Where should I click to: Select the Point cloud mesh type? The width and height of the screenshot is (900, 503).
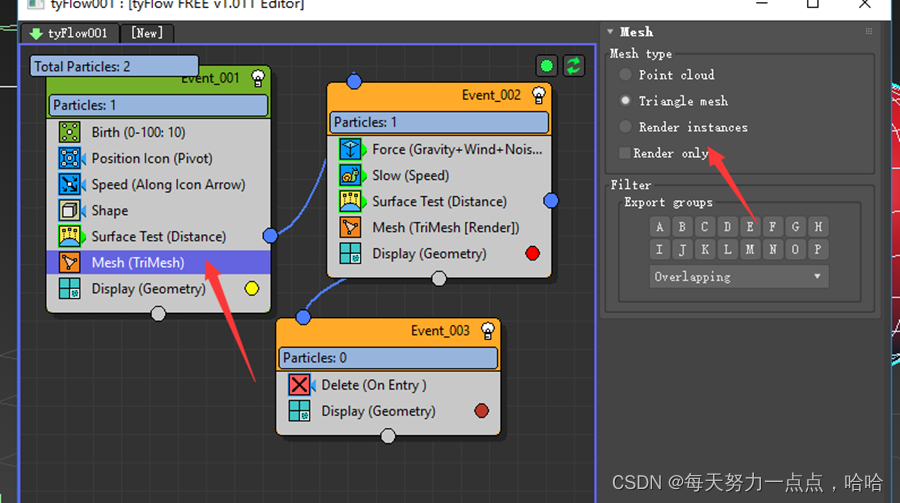625,75
